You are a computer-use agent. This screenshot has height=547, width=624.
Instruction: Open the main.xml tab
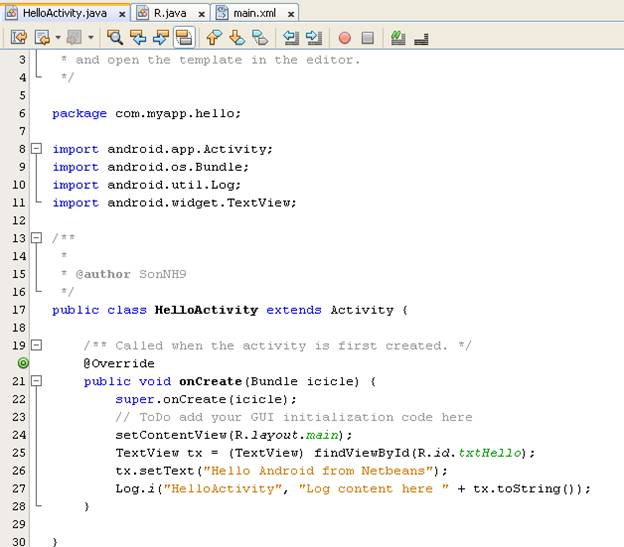[x=254, y=13]
